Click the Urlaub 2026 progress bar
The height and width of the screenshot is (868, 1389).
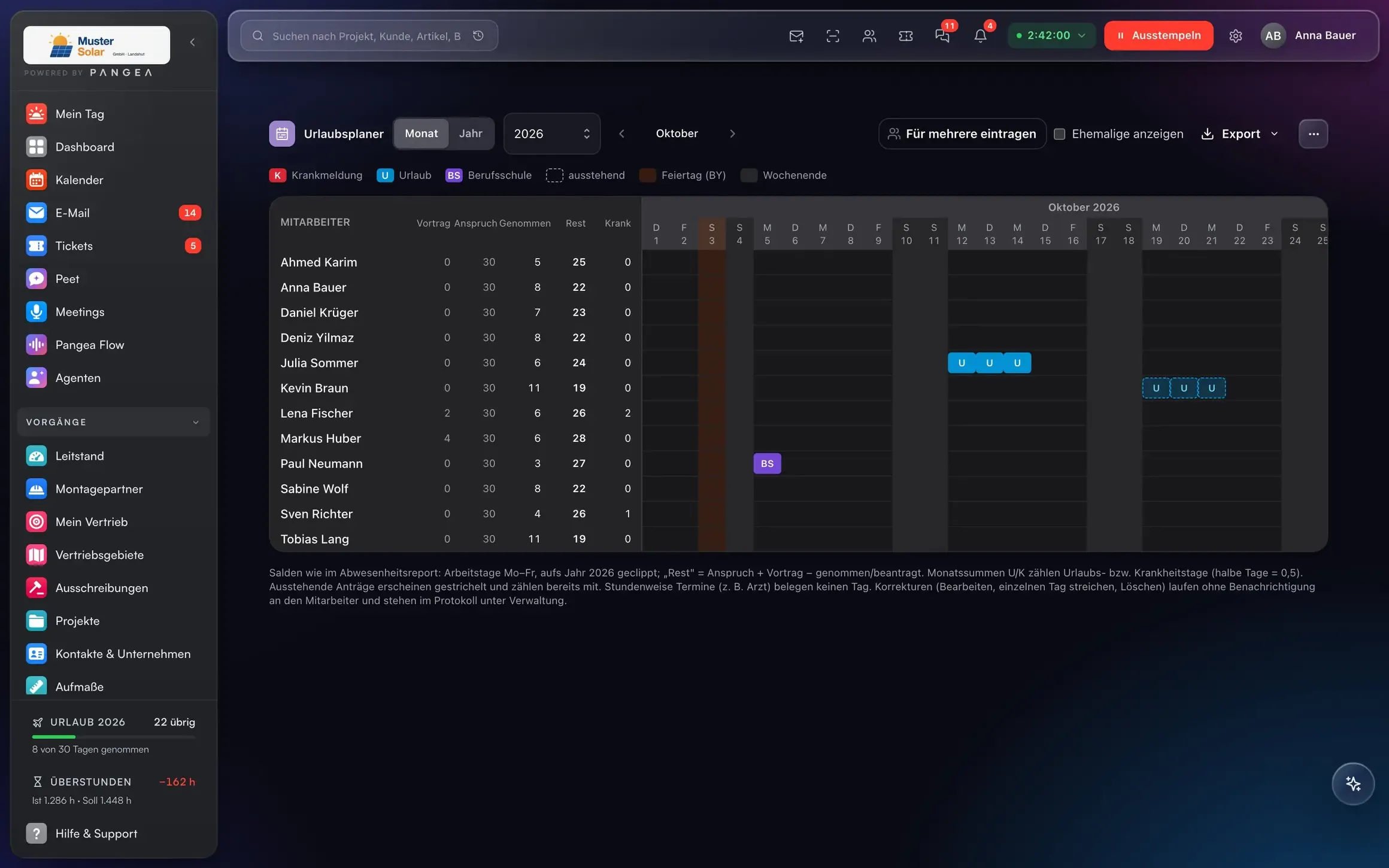coord(114,737)
